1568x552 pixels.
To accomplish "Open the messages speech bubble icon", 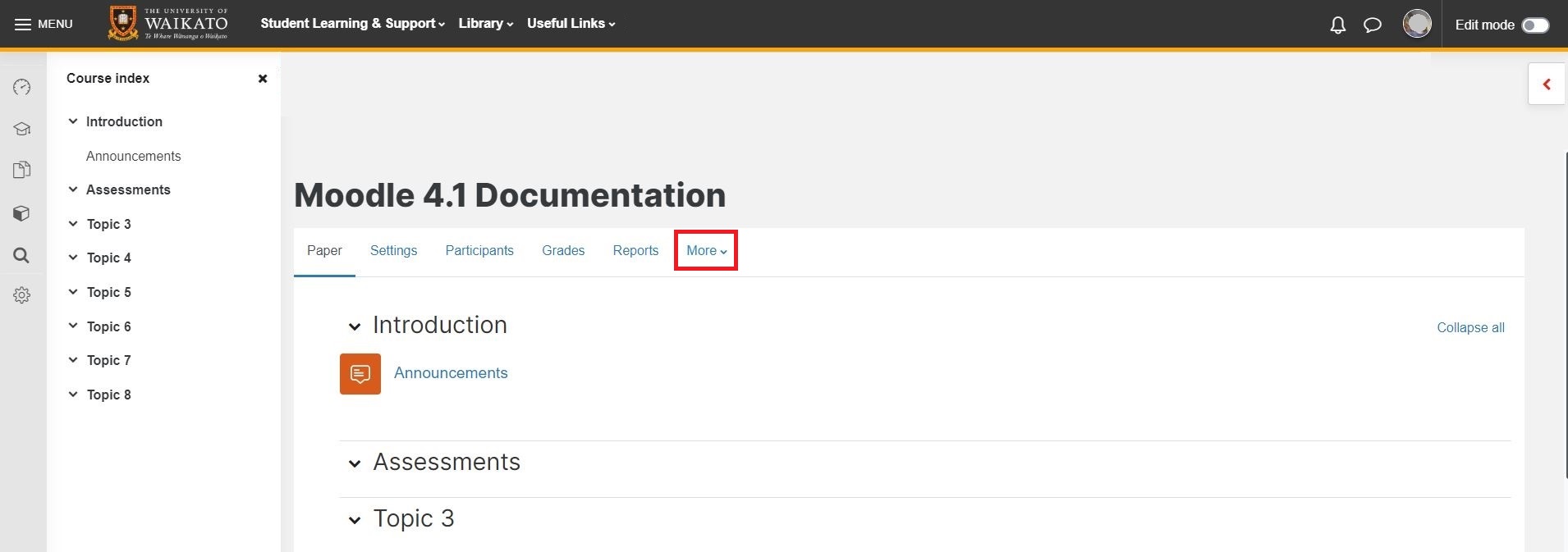I will click(x=1372, y=25).
